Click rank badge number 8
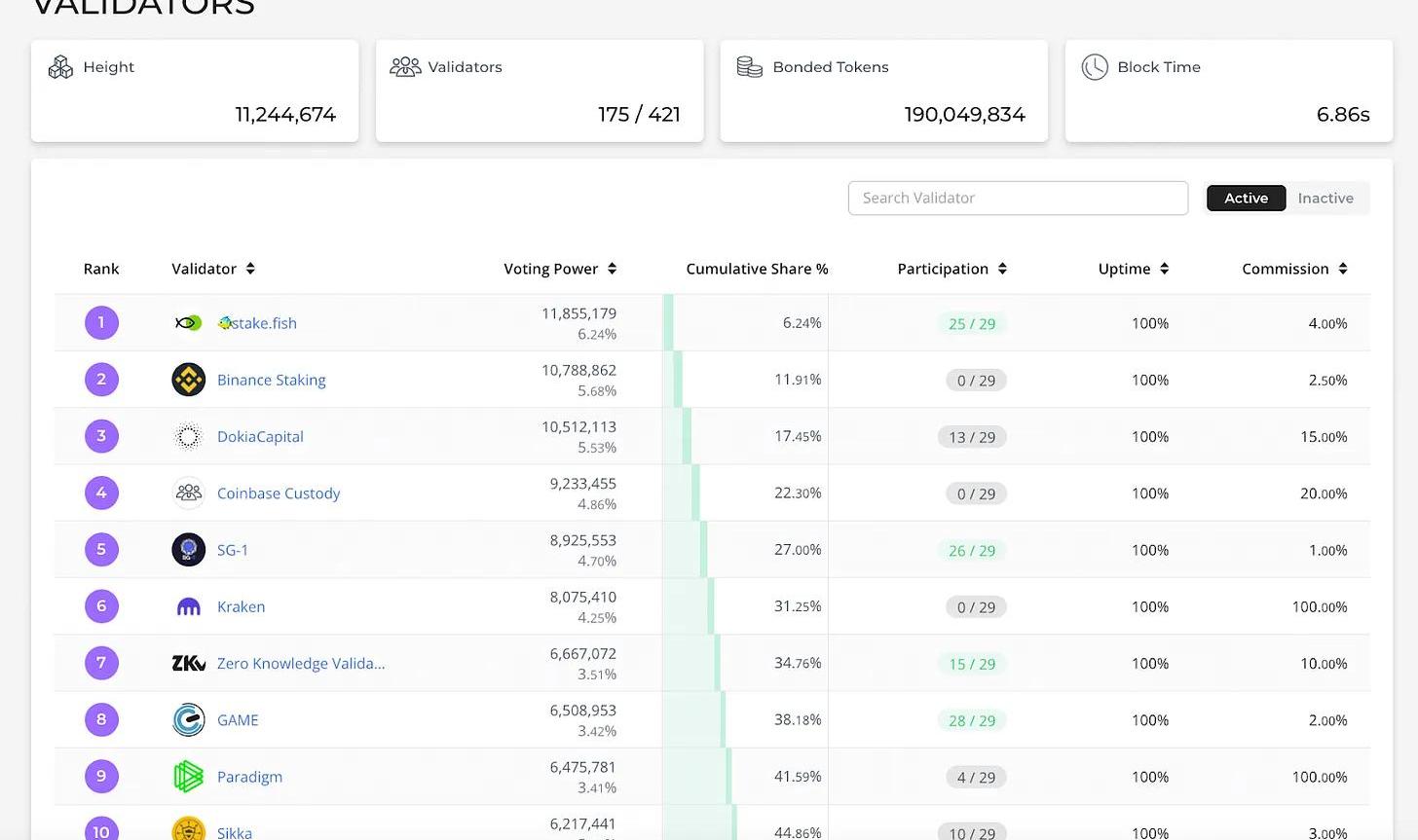1418x840 pixels. (x=101, y=719)
